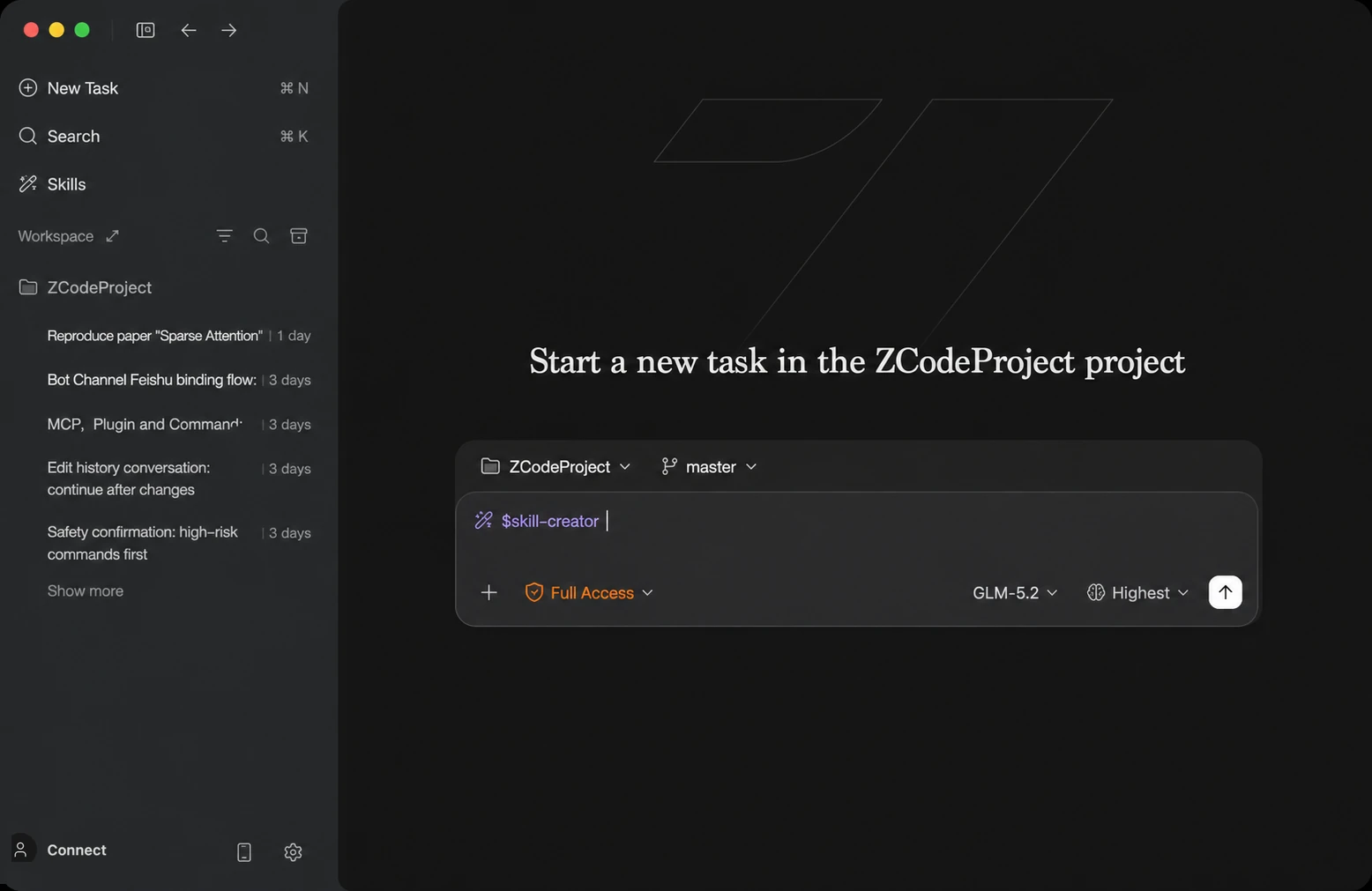Toggle the sidebar panel icon
This screenshot has height=891, width=1372.
145,30
